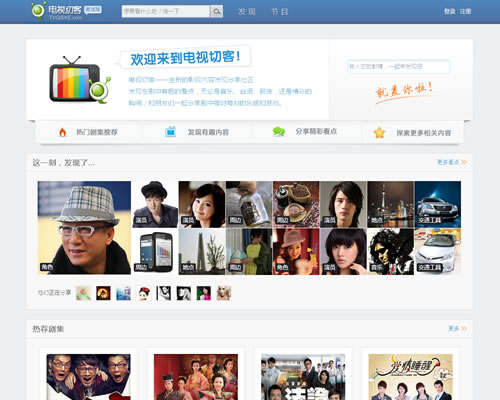The width and height of the screenshot is (500, 400).
Task: Open the large man in plaid hat thumbnail
Action: [84, 228]
